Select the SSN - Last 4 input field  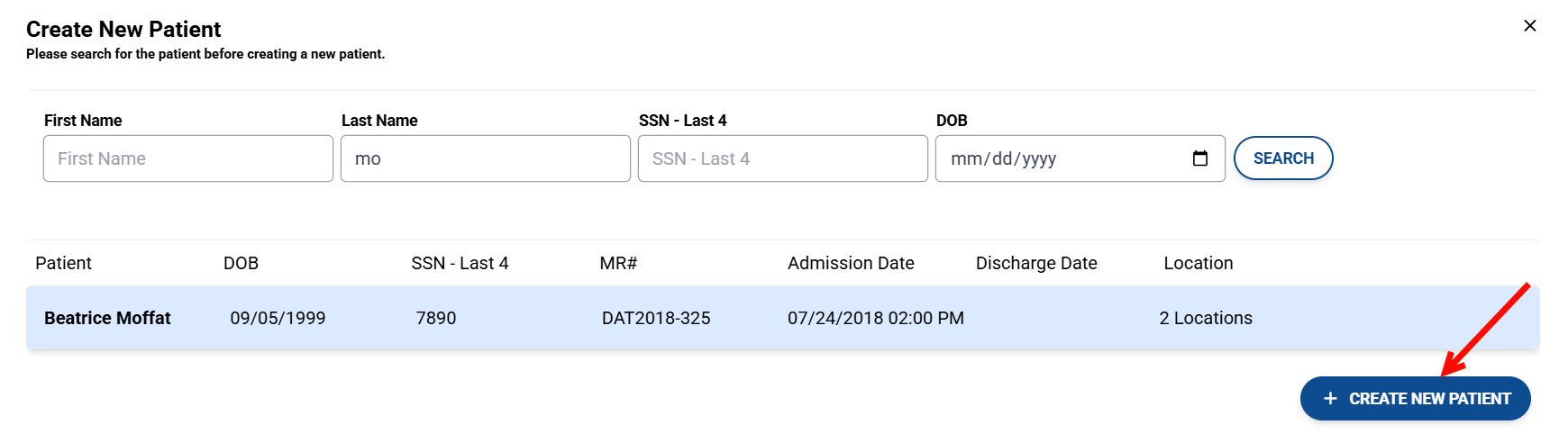tap(783, 158)
